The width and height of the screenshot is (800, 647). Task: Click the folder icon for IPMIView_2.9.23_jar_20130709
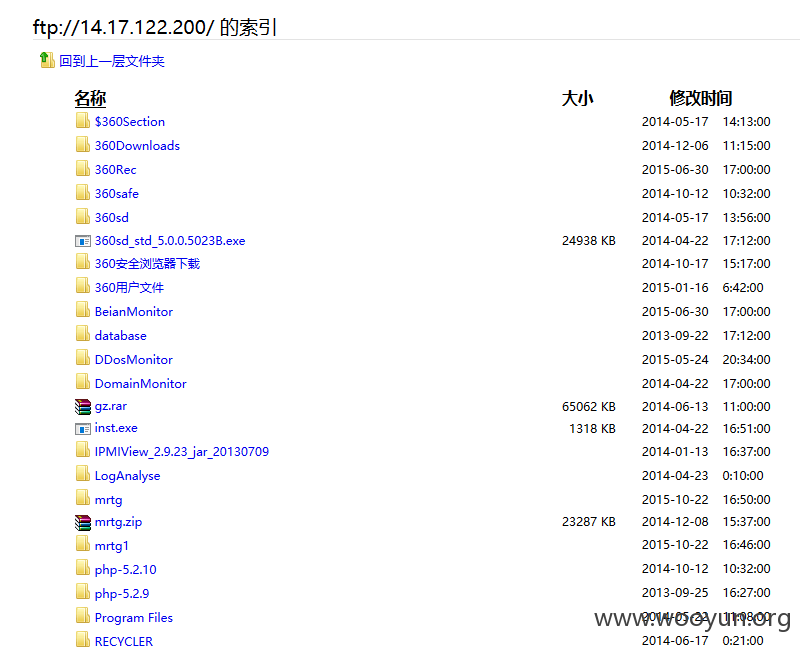click(x=83, y=451)
